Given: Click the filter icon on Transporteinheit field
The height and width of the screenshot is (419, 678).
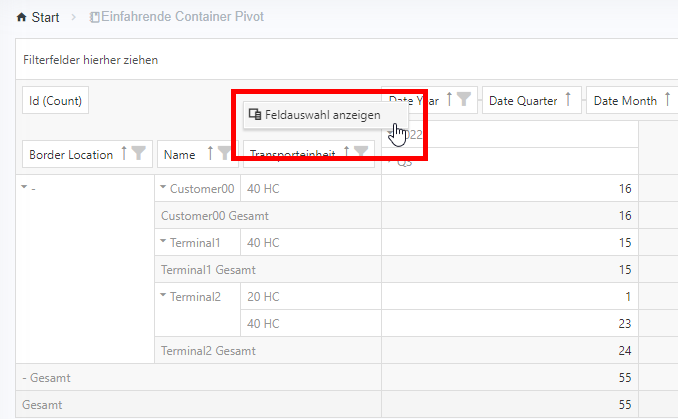Looking at the screenshot, I should (x=361, y=152).
